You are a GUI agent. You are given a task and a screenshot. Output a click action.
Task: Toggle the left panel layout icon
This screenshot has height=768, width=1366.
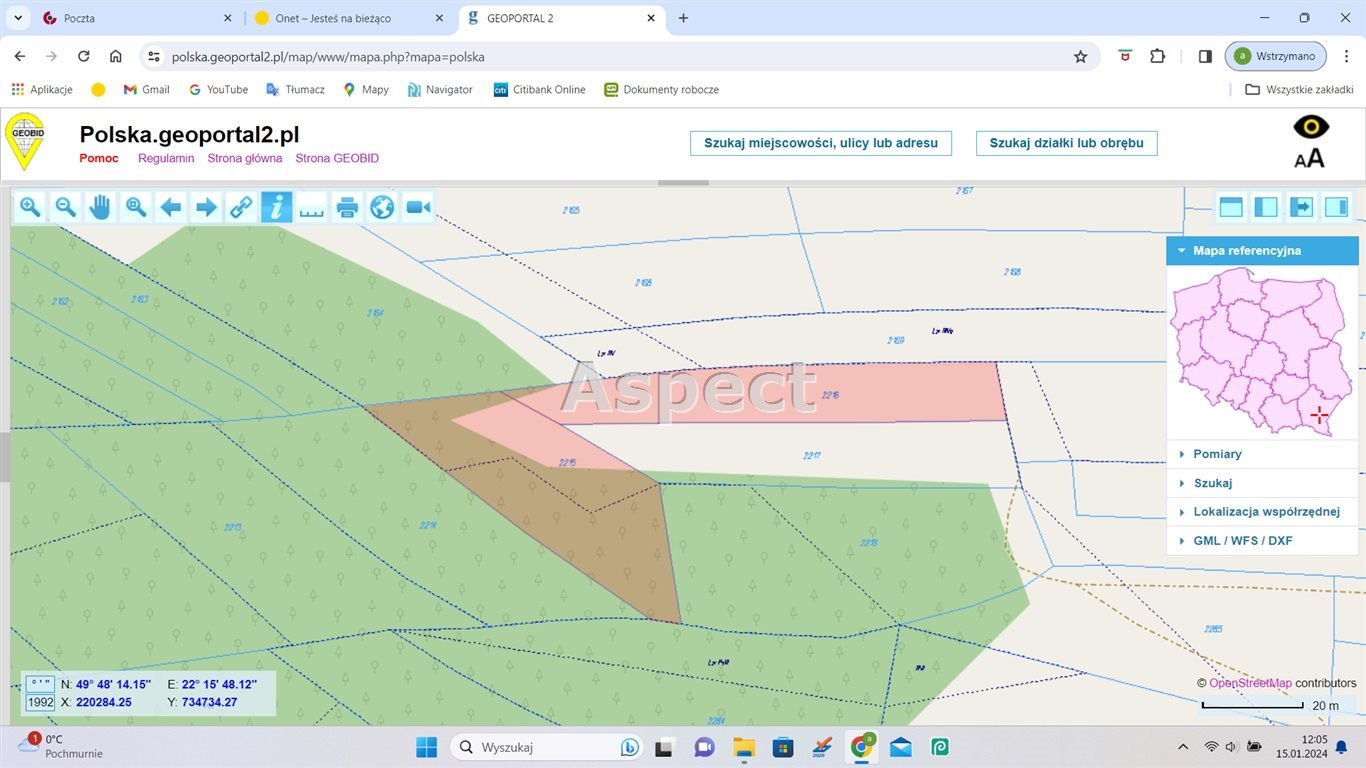(1265, 207)
